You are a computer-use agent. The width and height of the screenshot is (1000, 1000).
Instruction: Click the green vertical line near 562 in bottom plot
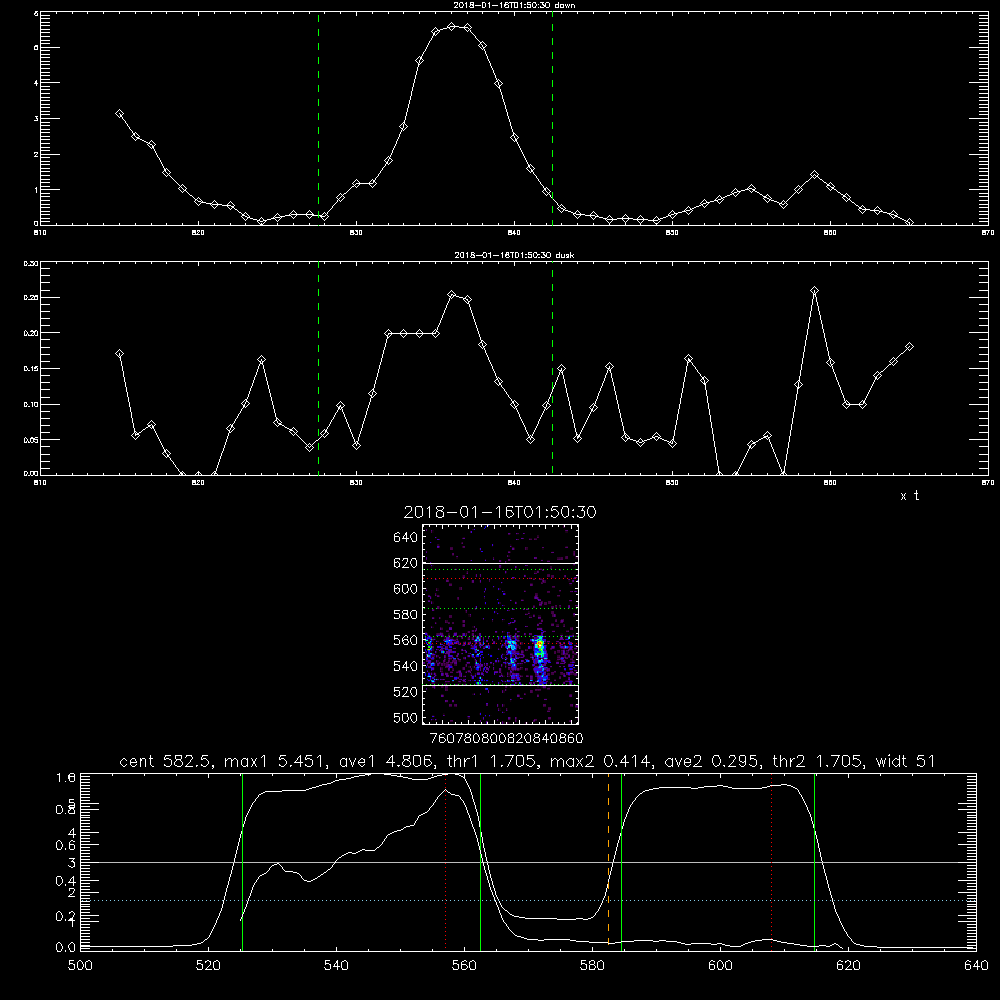pos(480,861)
